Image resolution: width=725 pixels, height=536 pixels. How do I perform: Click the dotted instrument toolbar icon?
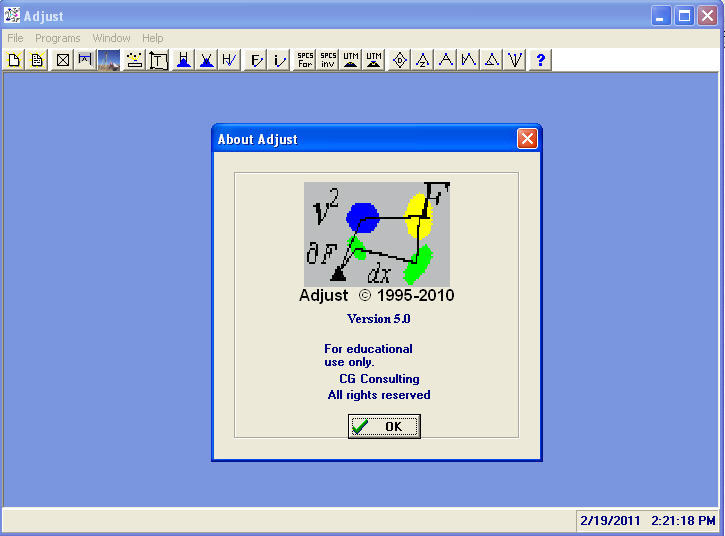(135, 60)
